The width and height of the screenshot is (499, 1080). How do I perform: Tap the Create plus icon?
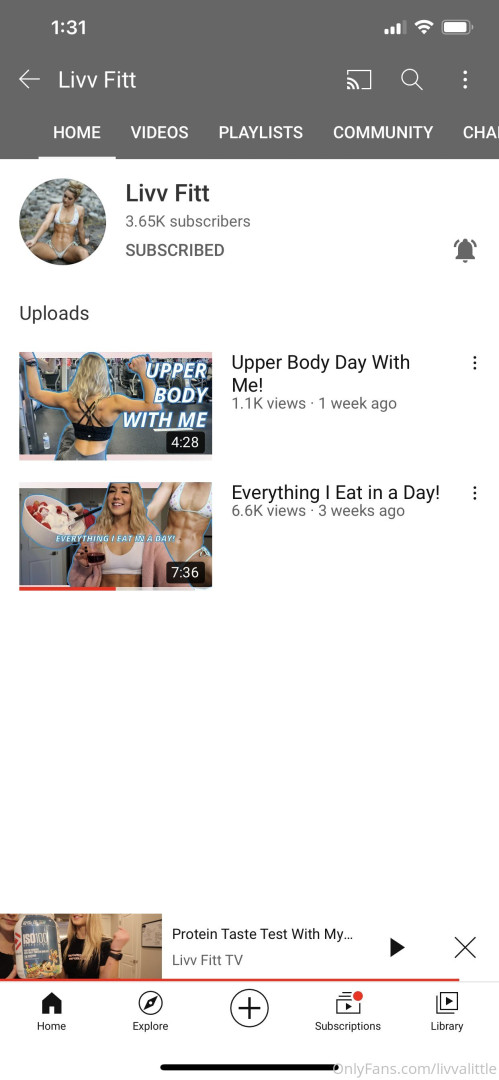point(249,1009)
